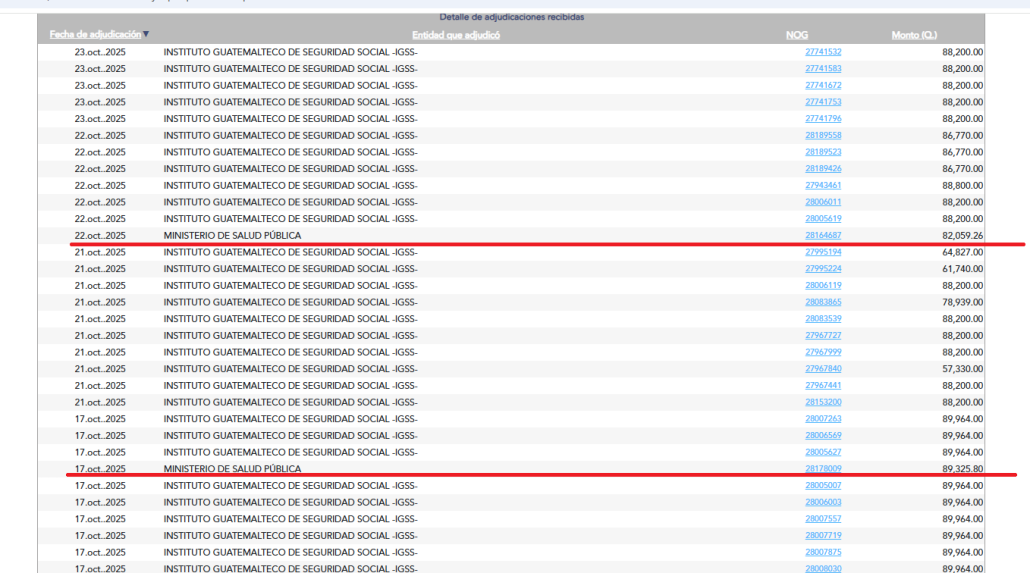The width and height of the screenshot is (1030, 573).
Task: Open NOG 28153200 link
Action: (x=823, y=402)
